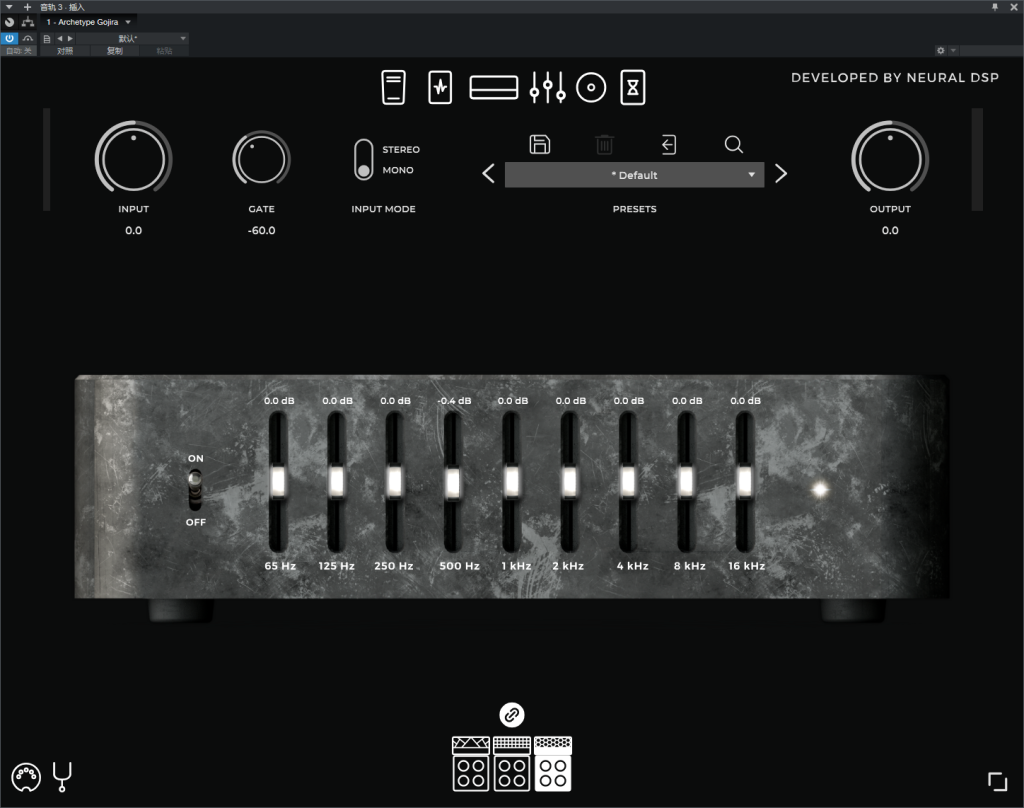The height and width of the screenshot is (808, 1024).
Task: Click the 8 kHz EQ slider handle
Action: (x=686, y=481)
